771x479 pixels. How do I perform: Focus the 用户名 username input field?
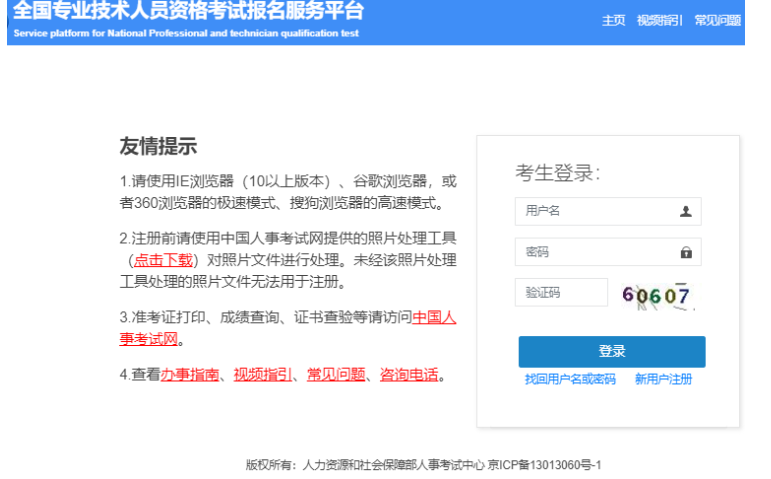coord(595,211)
